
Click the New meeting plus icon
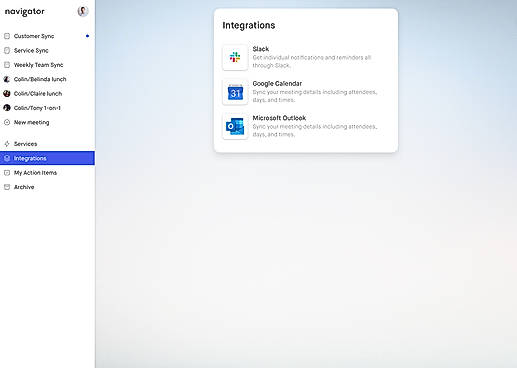click(x=7, y=122)
